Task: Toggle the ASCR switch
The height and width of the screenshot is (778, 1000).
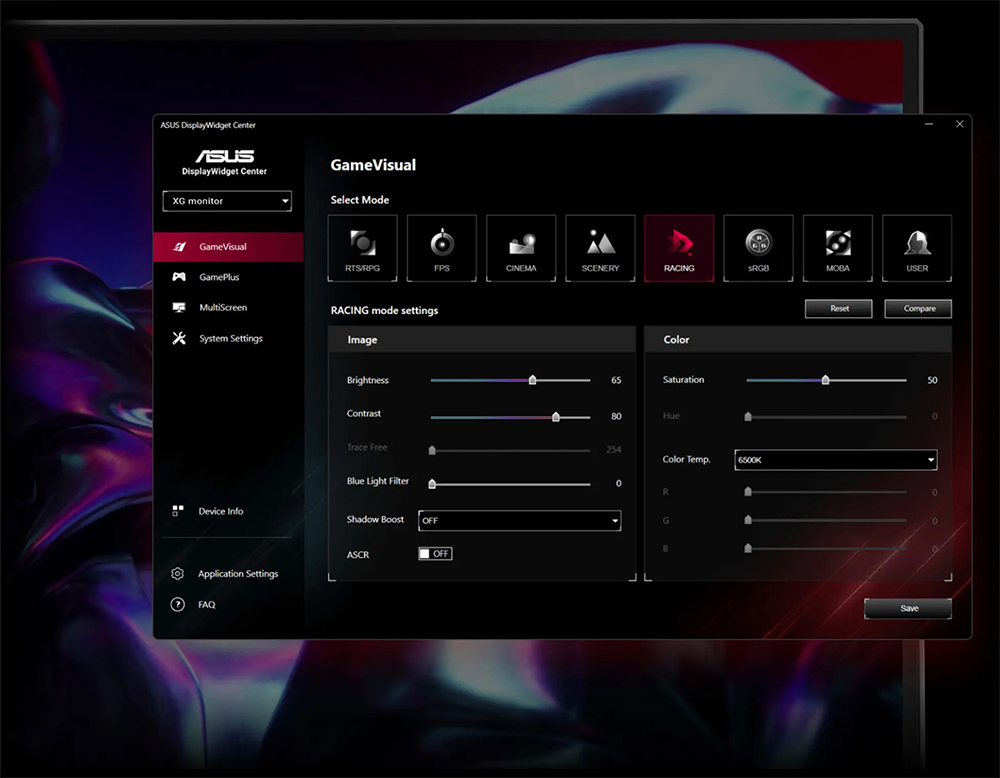Action: [434, 553]
